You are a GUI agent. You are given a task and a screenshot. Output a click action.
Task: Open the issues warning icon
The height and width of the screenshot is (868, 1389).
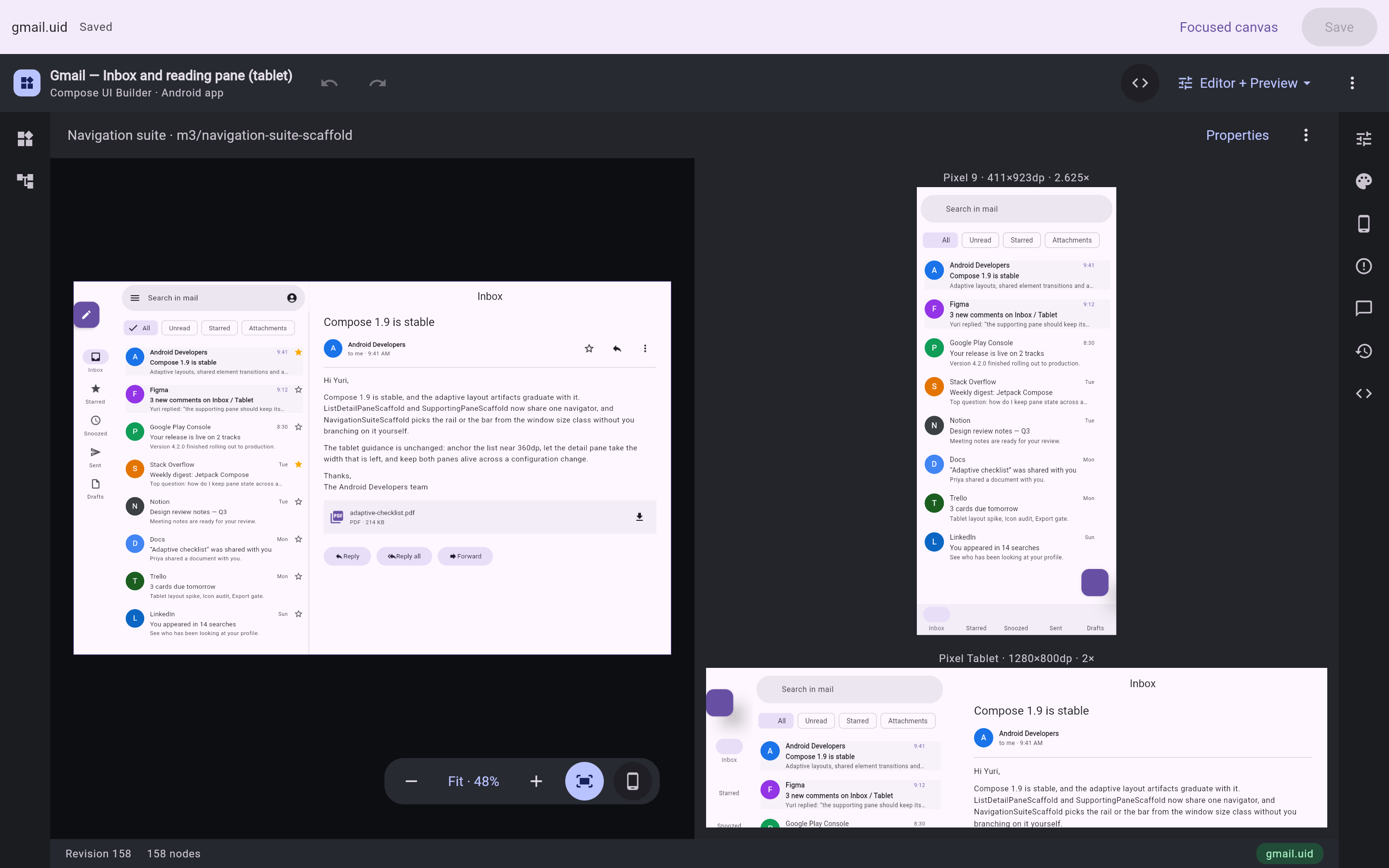1364,266
